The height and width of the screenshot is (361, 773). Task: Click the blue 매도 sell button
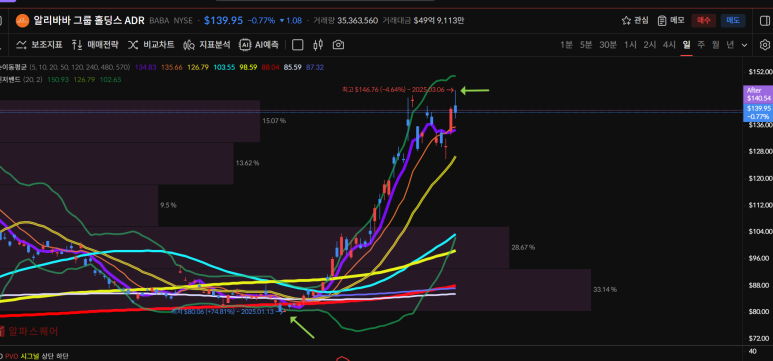[x=733, y=20]
